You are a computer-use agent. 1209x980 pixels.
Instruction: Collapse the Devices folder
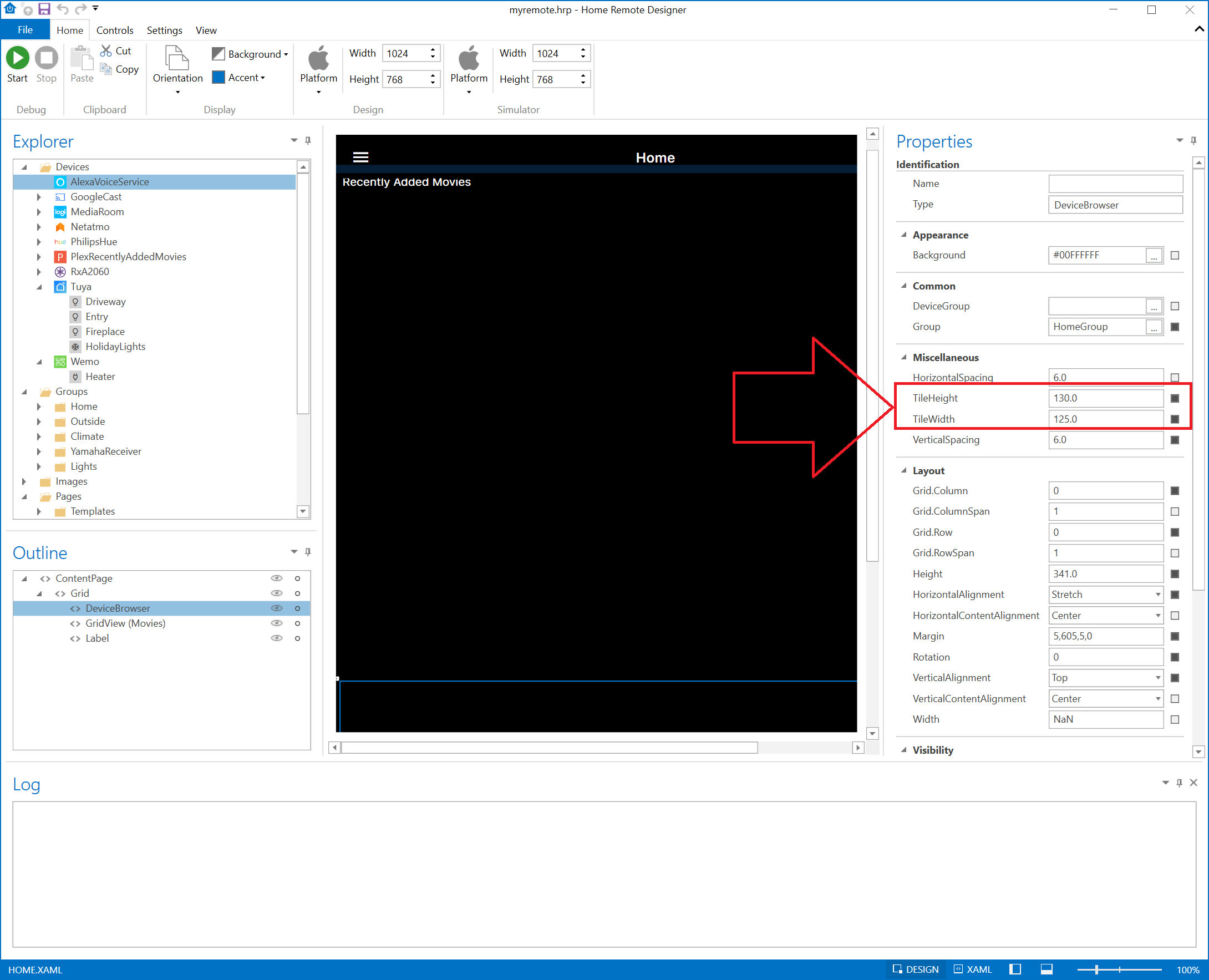click(24, 167)
